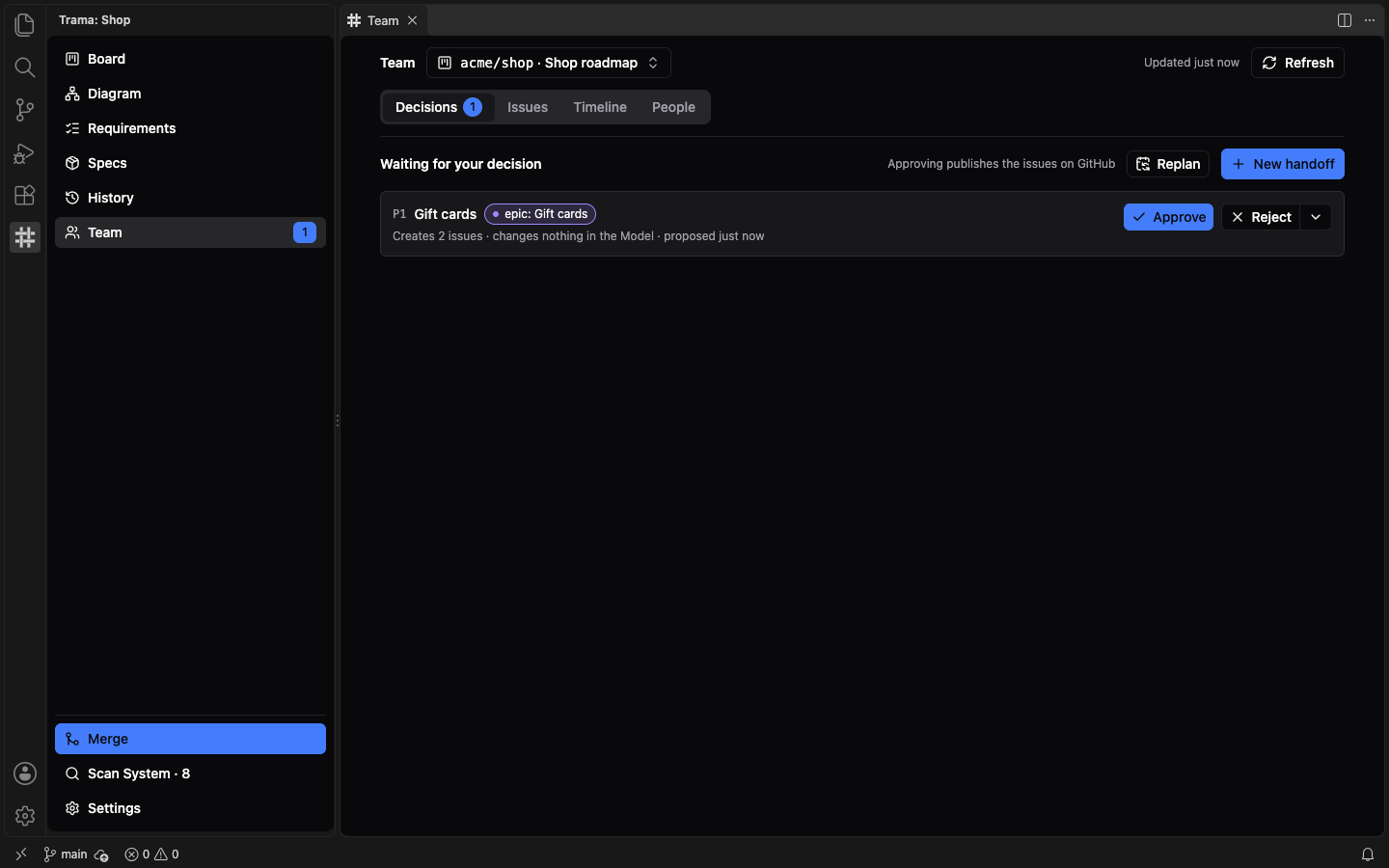This screenshot has width=1389, height=868.
Task: Open Specs in the sidebar
Action: pos(190,163)
